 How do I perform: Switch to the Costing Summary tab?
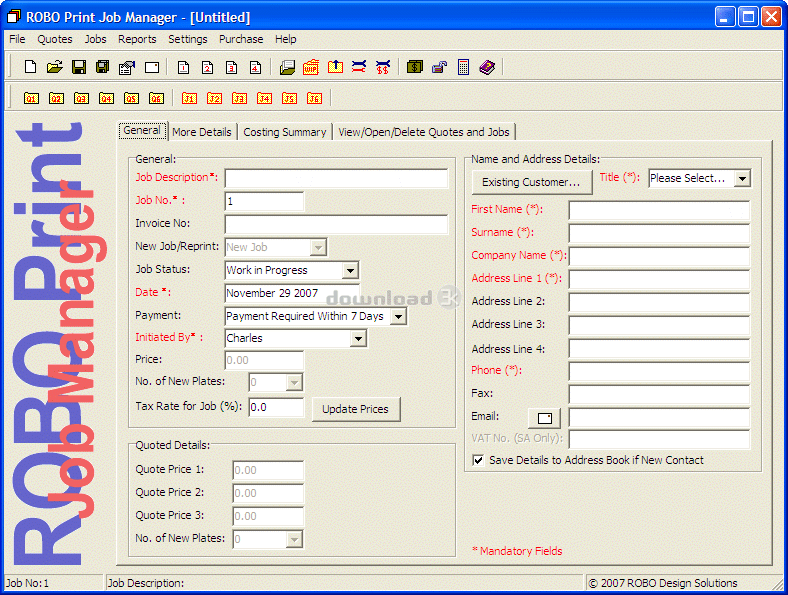point(285,132)
